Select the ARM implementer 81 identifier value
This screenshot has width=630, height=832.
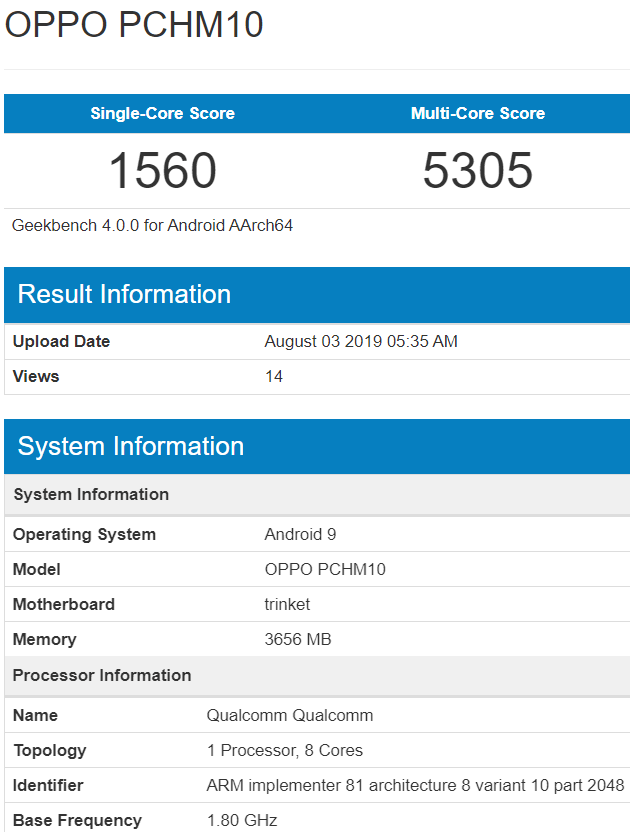click(x=415, y=785)
